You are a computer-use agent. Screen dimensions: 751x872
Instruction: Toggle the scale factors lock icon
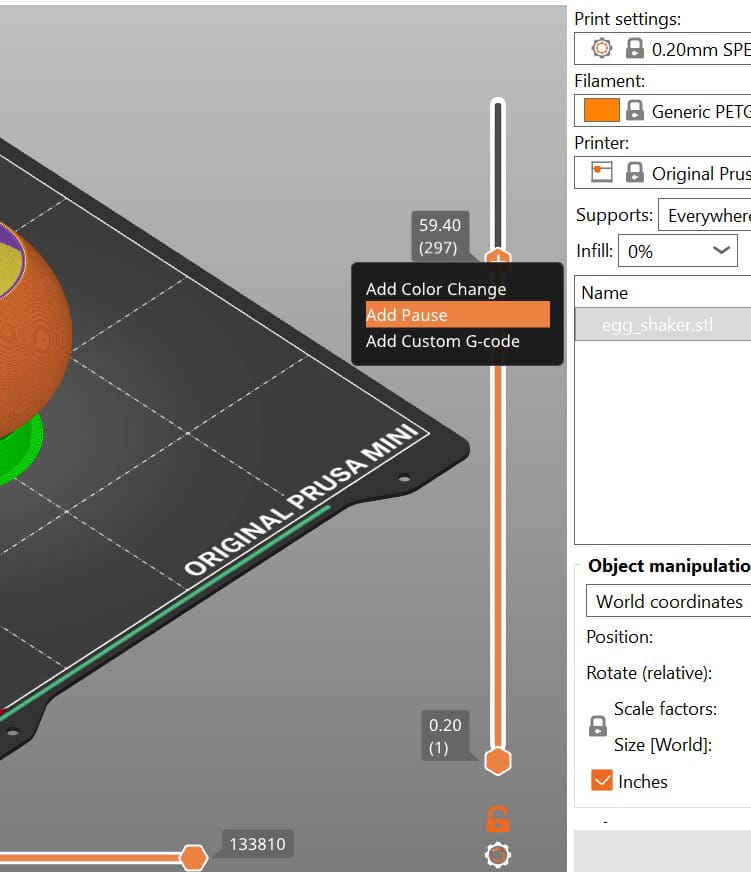(597, 726)
